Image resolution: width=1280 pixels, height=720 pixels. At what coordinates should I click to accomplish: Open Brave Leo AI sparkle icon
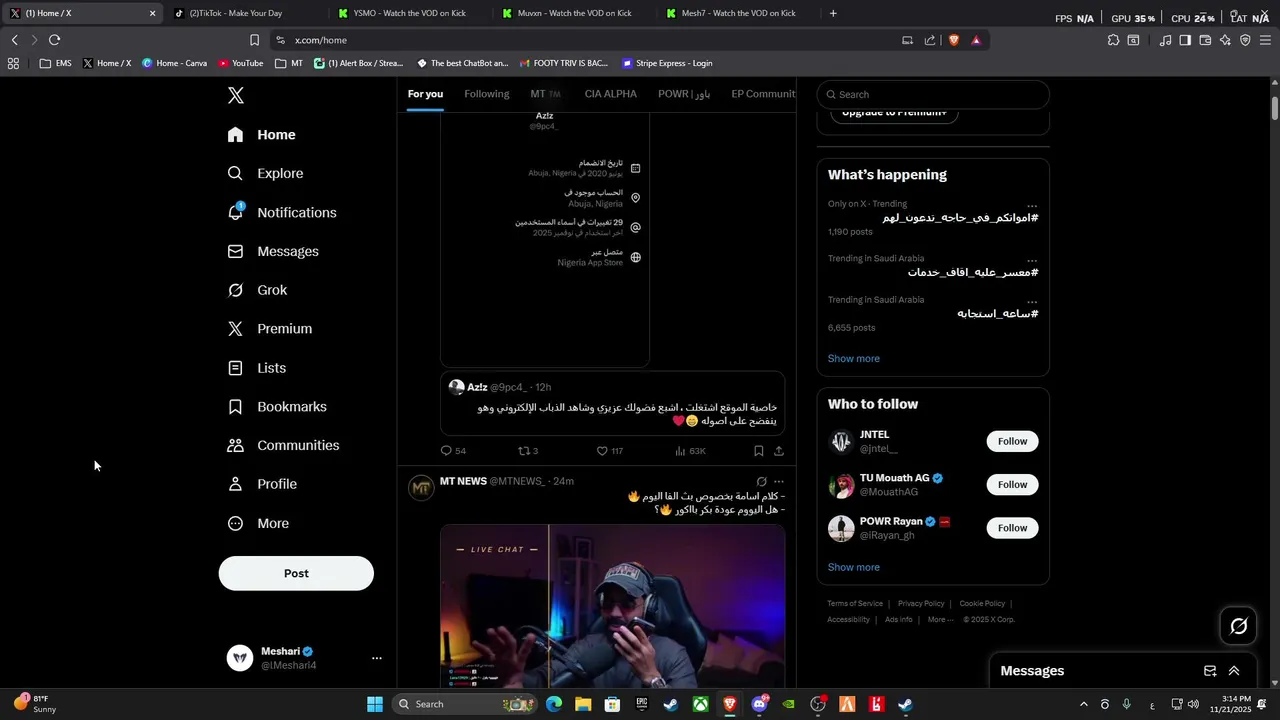click(x=1225, y=40)
